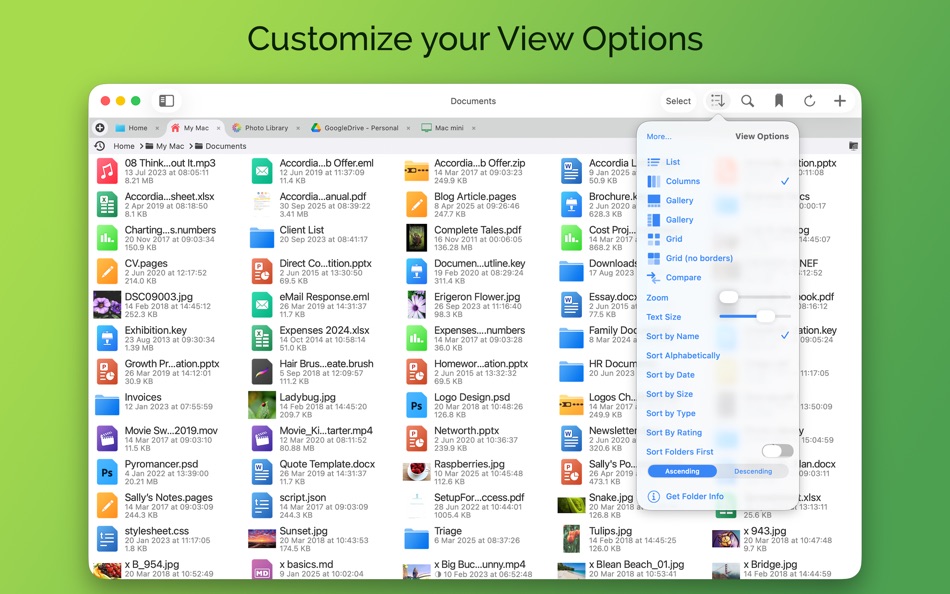Click the bookmark icon in the toolbar

[778, 100]
